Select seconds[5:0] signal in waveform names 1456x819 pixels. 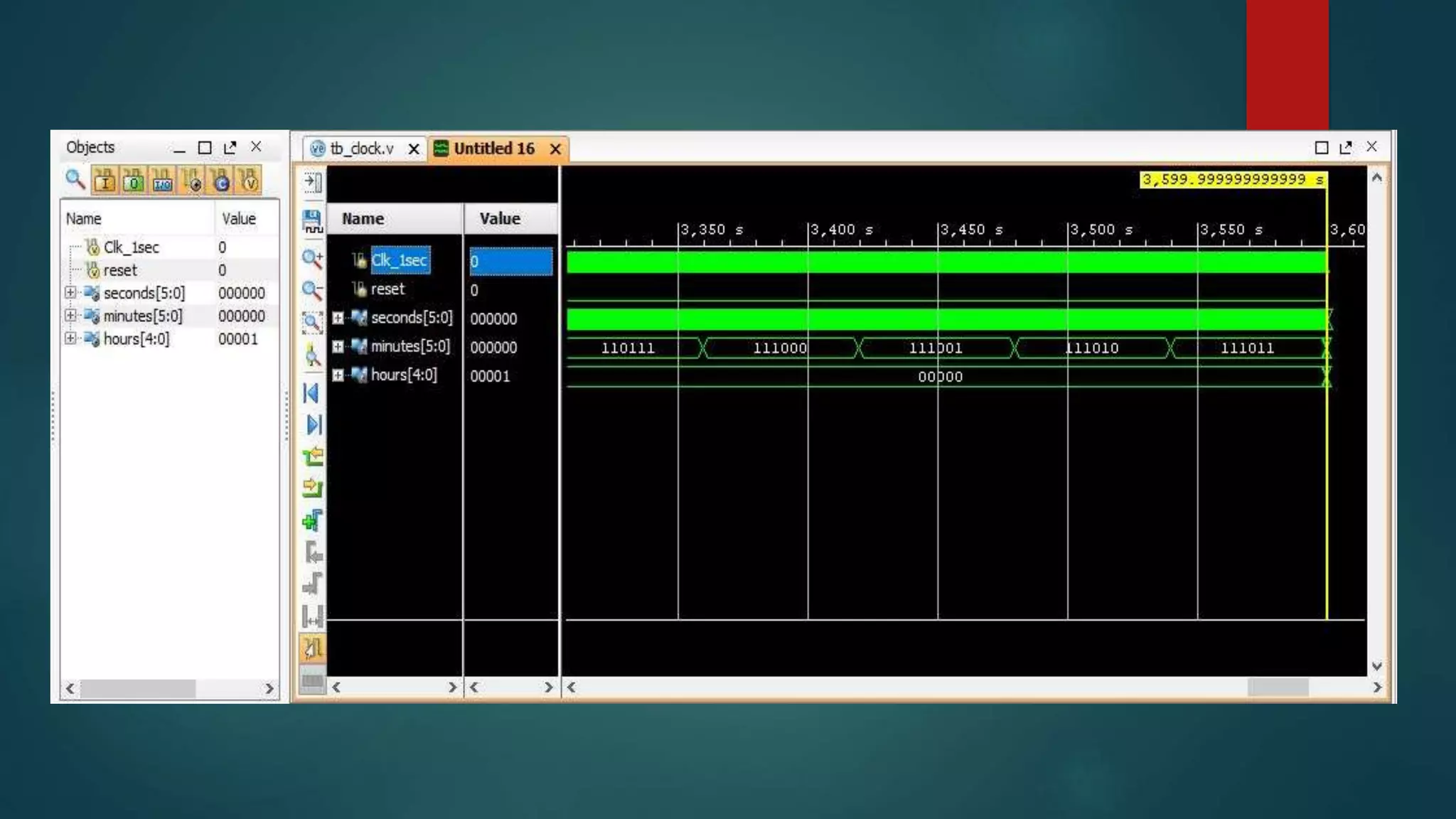[412, 318]
